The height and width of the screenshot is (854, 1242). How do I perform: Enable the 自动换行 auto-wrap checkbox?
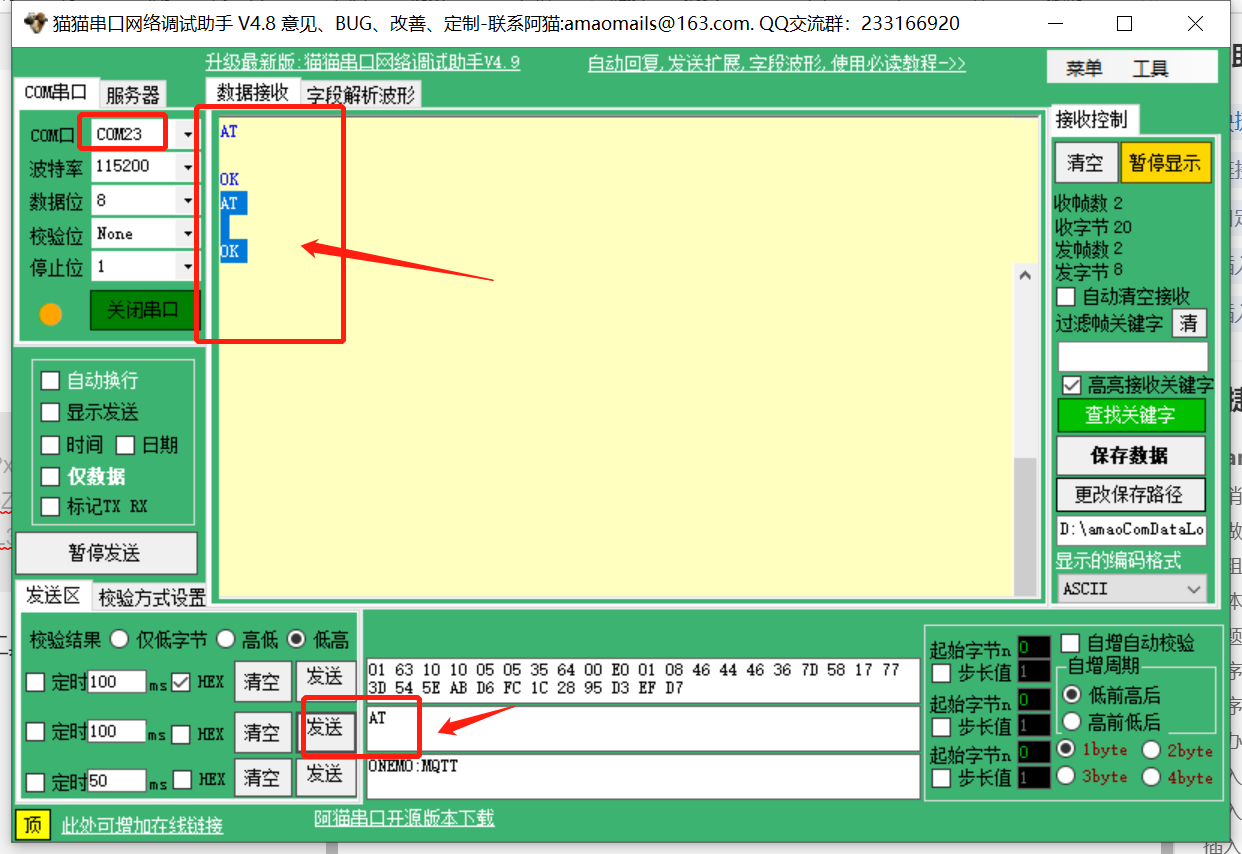[x=50, y=381]
